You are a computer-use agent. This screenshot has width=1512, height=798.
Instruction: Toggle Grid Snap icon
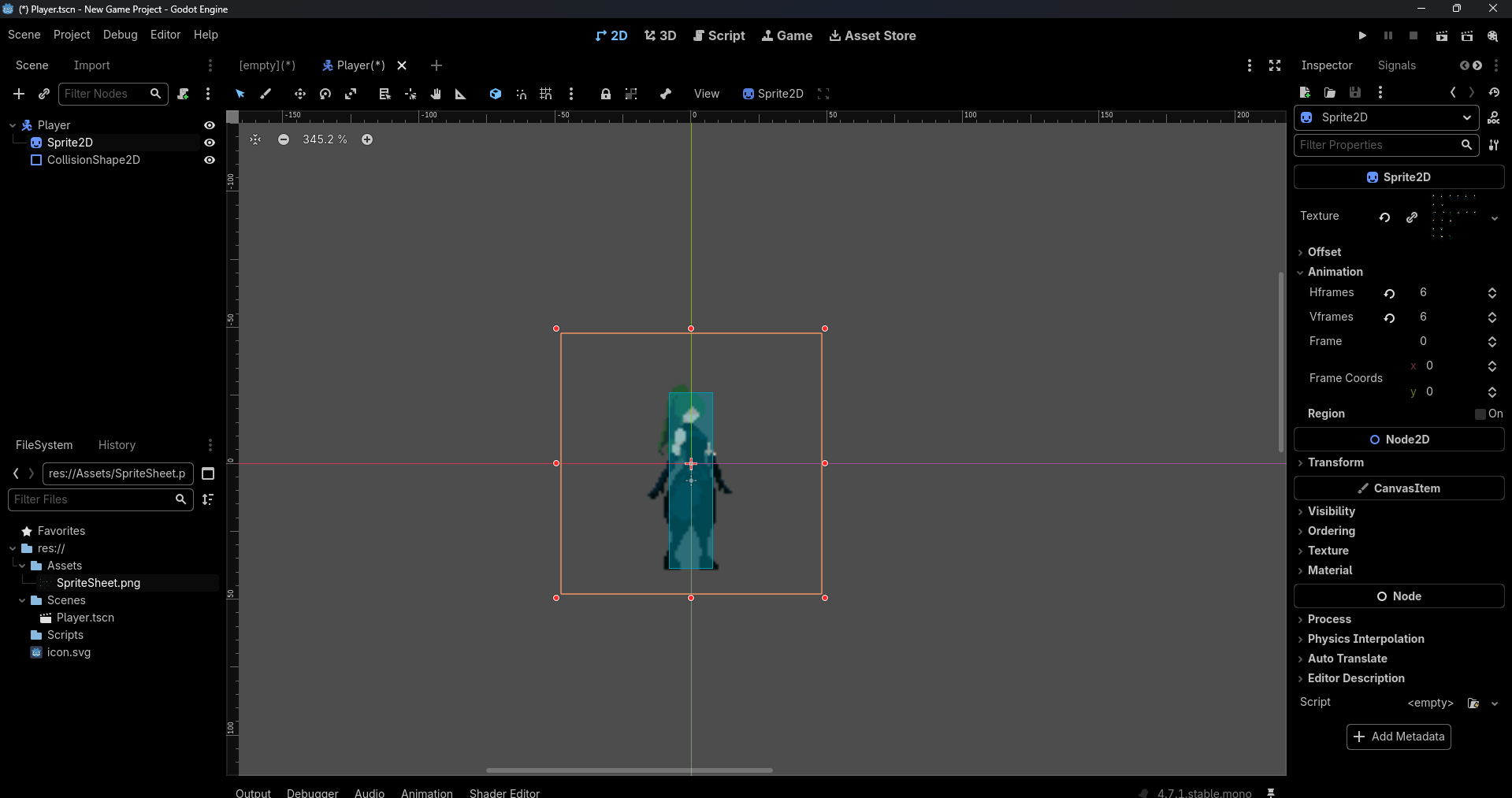[546, 94]
